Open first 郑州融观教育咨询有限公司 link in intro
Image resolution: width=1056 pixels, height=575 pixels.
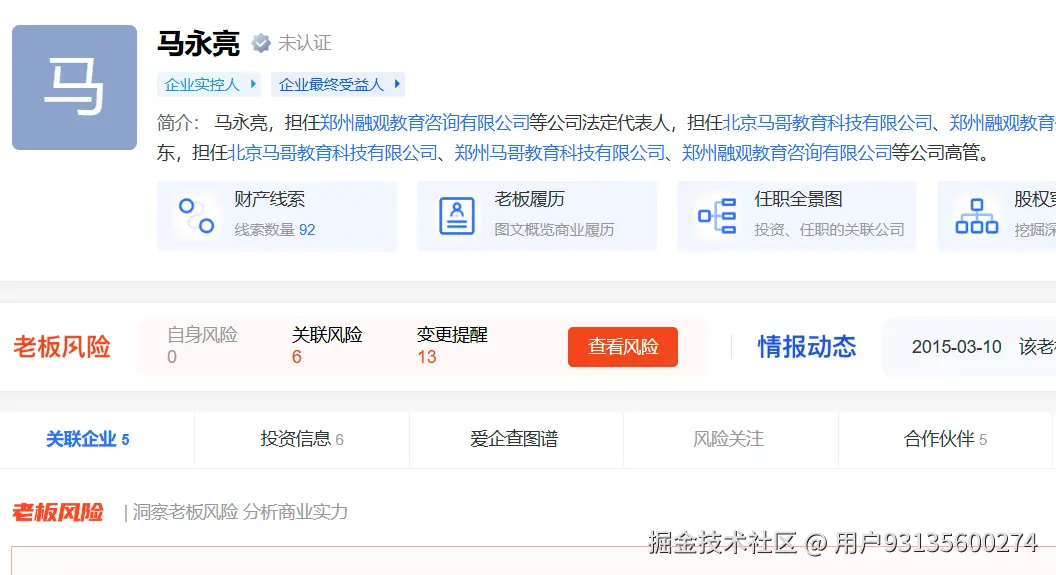(424, 123)
